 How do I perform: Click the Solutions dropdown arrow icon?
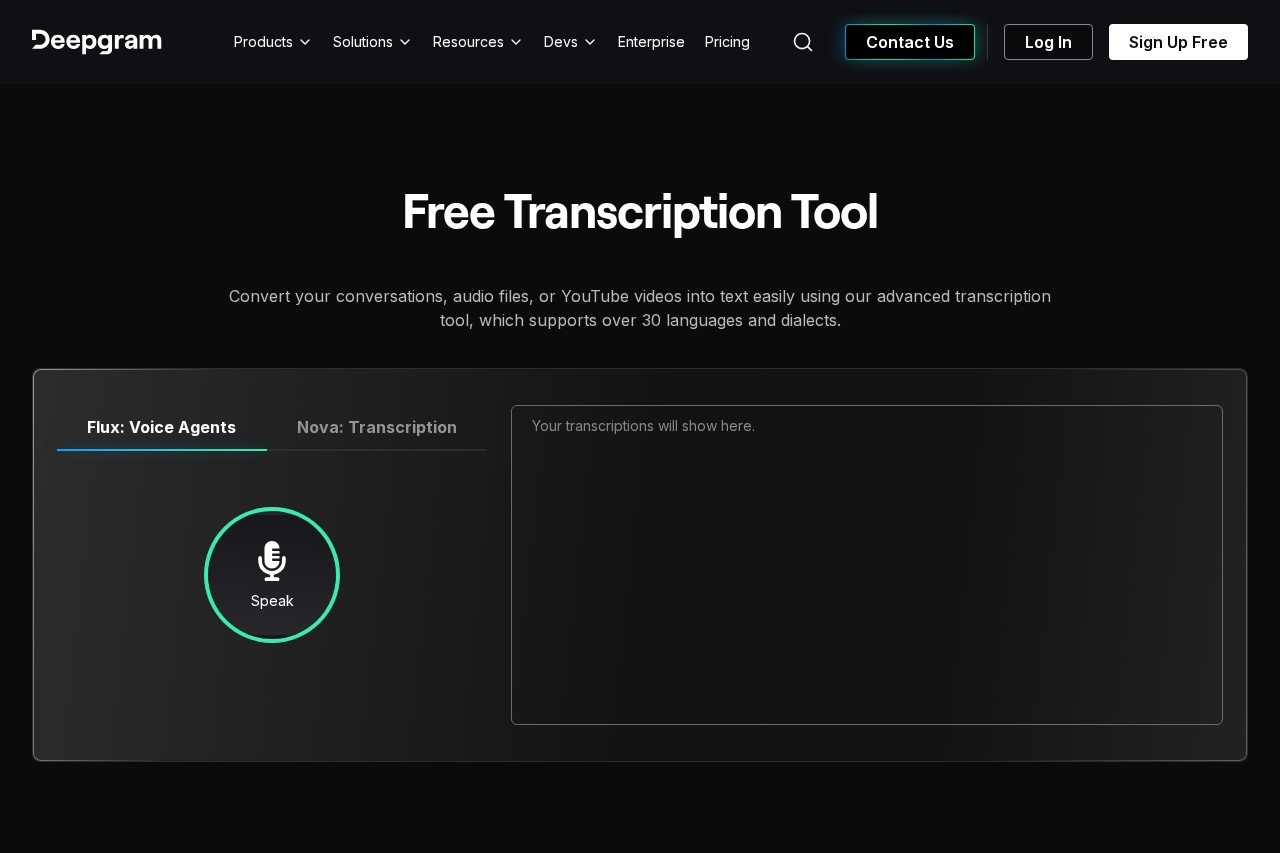[x=405, y=42]
